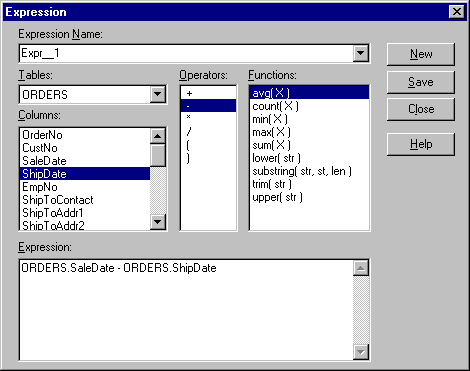Click Columns list scroll down arrow
Image resolution: width=470 pixels, height=371 pixels.
click(158, 222)
